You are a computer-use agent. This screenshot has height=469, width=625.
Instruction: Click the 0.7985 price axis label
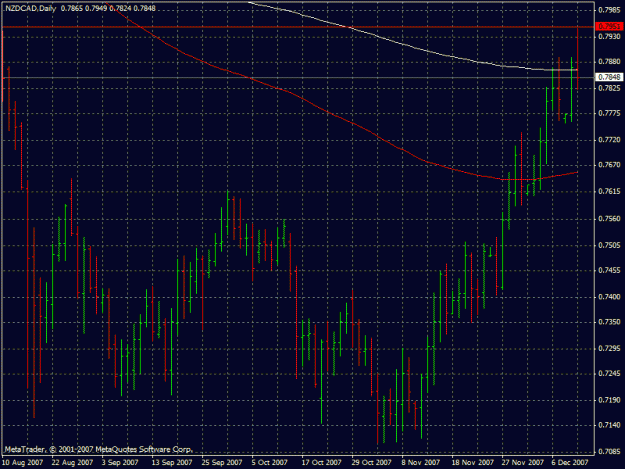pos(609,10)
